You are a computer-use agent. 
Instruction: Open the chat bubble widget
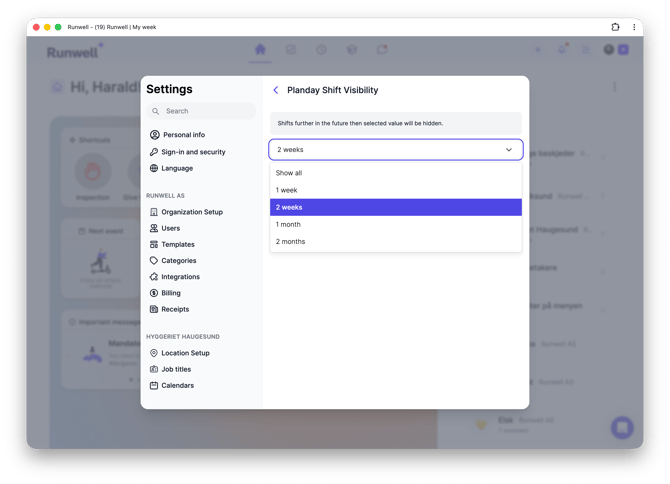[x=622, y=428]
